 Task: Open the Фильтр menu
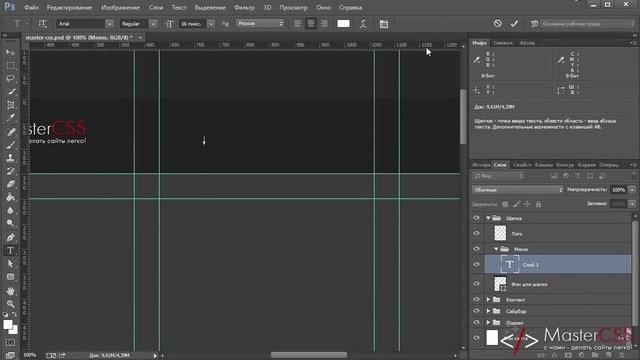click(244, 7)
